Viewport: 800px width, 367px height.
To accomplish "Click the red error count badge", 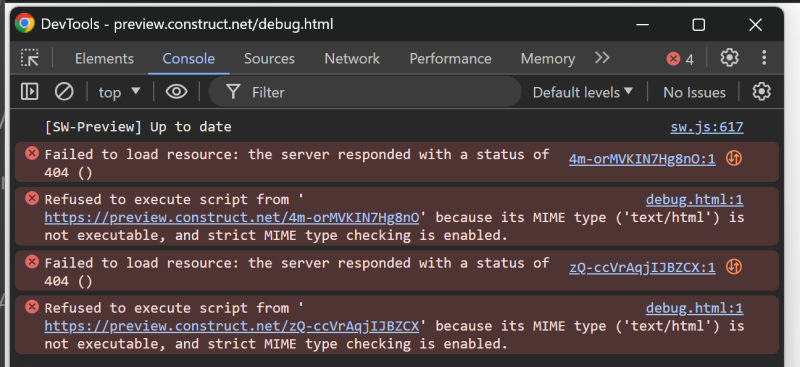I will click(680, 59).
